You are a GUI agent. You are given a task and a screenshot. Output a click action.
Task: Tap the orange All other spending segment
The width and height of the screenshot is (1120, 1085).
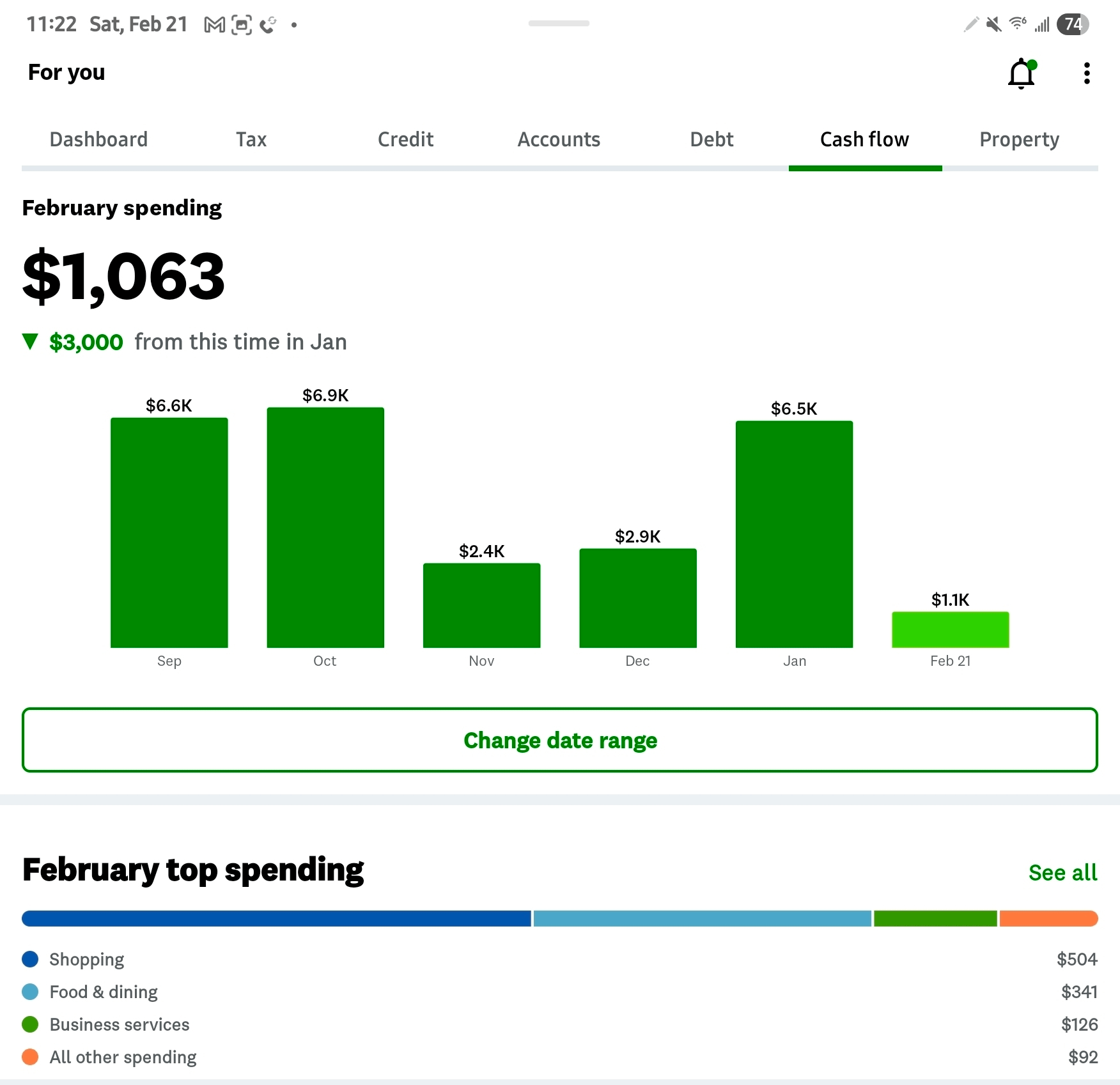tap(1048, 918)
